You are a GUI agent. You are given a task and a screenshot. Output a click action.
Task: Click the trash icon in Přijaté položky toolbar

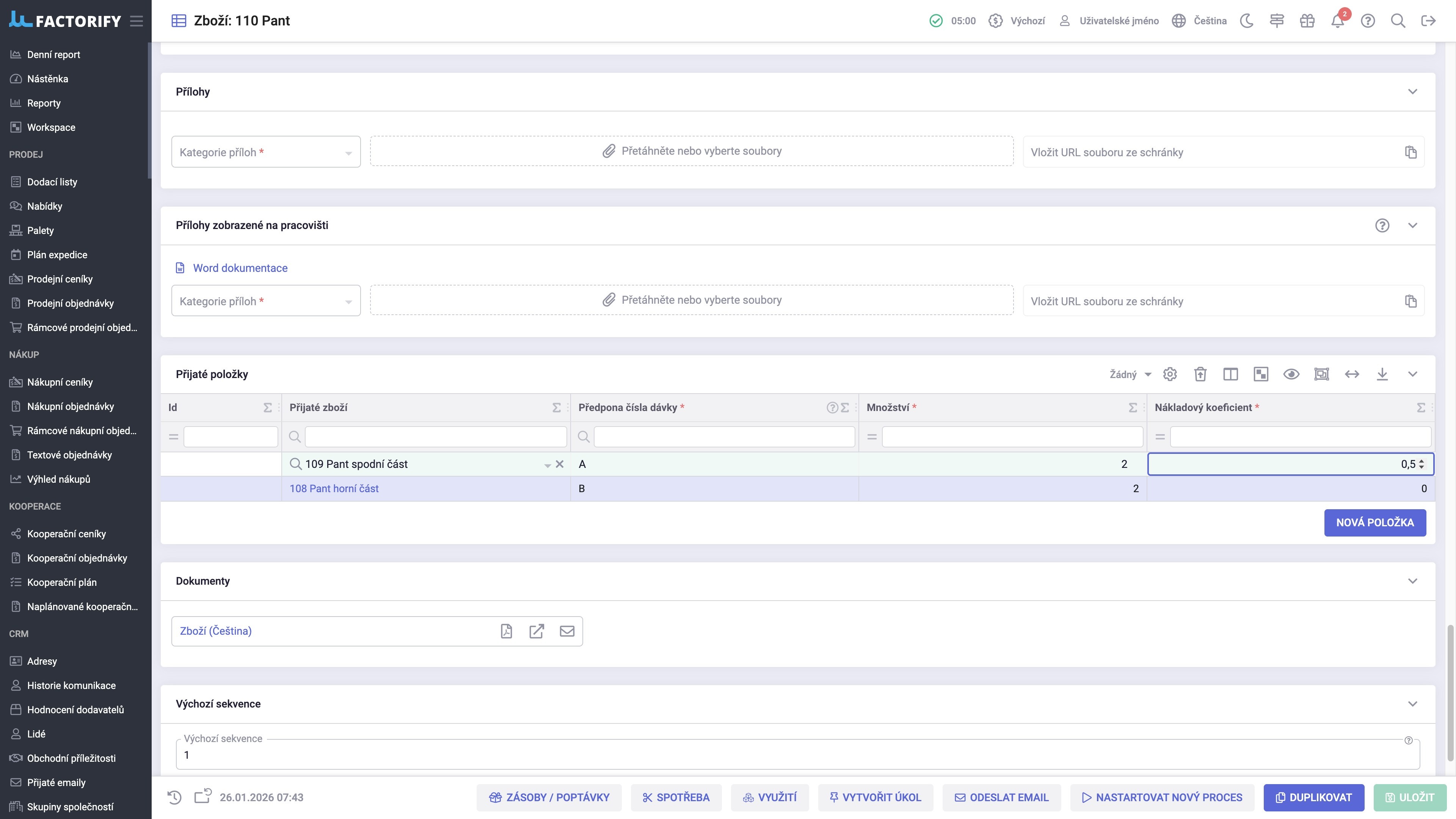tap(1200, 374)
